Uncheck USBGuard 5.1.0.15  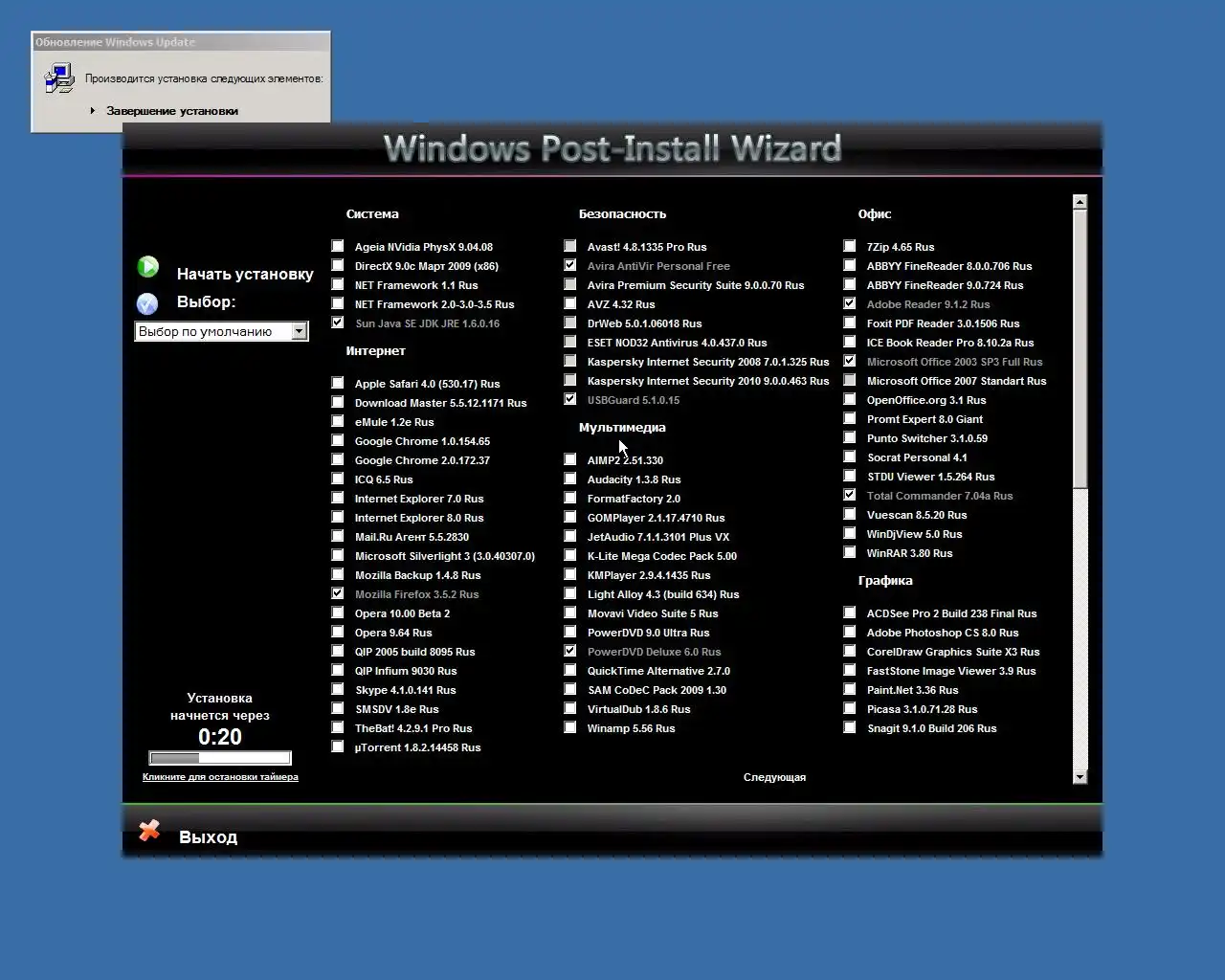point(570,399)
